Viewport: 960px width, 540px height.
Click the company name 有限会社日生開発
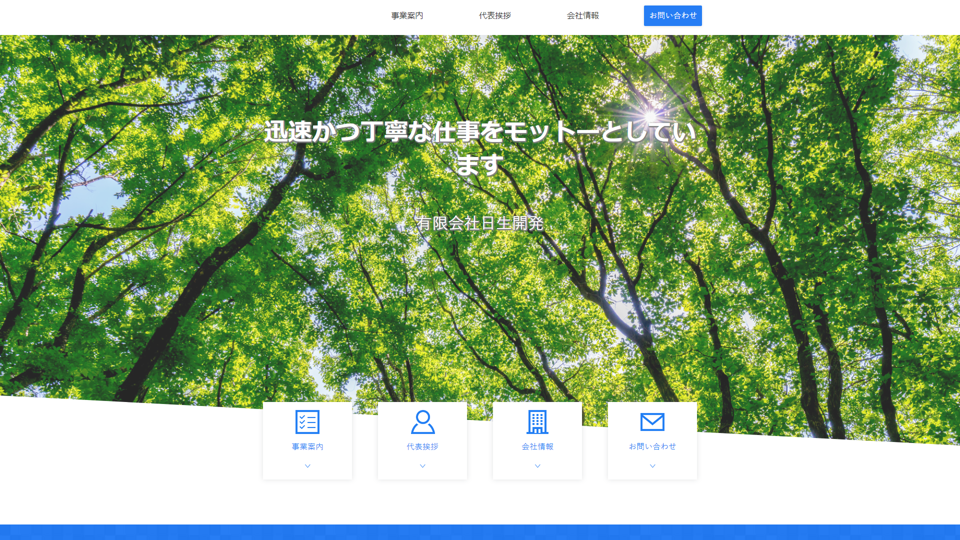[x=480, y=223]
